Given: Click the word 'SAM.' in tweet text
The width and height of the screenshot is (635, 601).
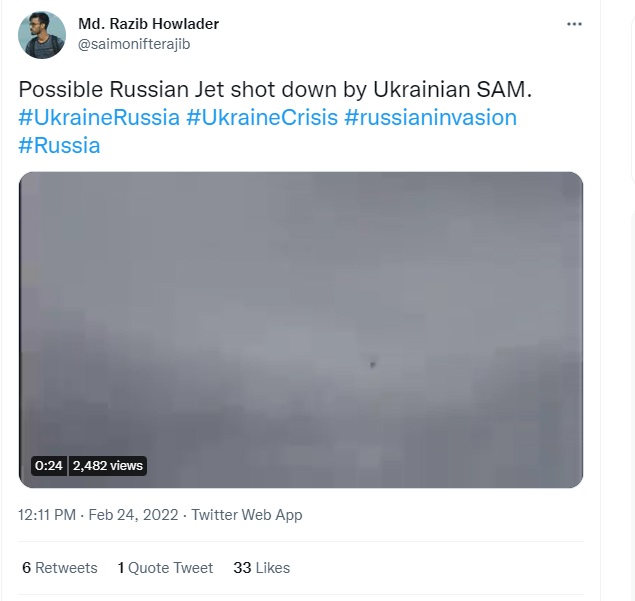Looking at the screenshot, I should tap(508, 89).
